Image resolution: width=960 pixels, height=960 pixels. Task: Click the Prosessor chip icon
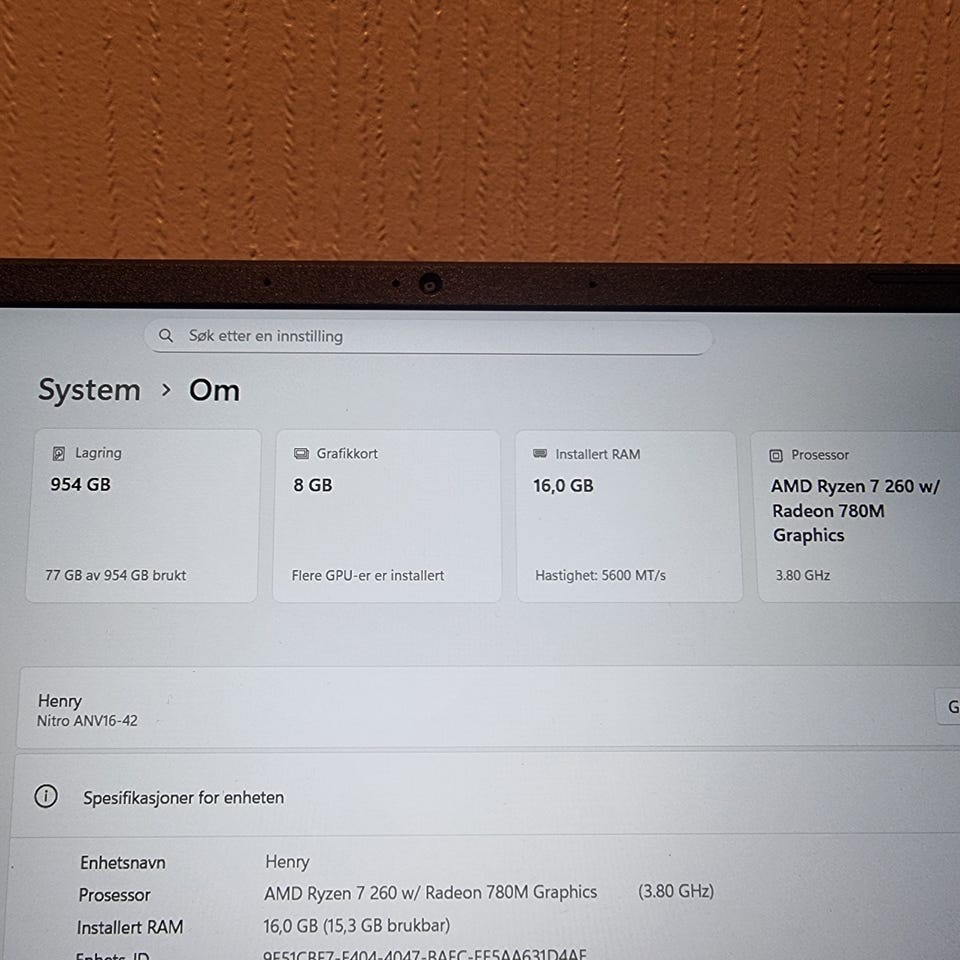click(776, 456)
